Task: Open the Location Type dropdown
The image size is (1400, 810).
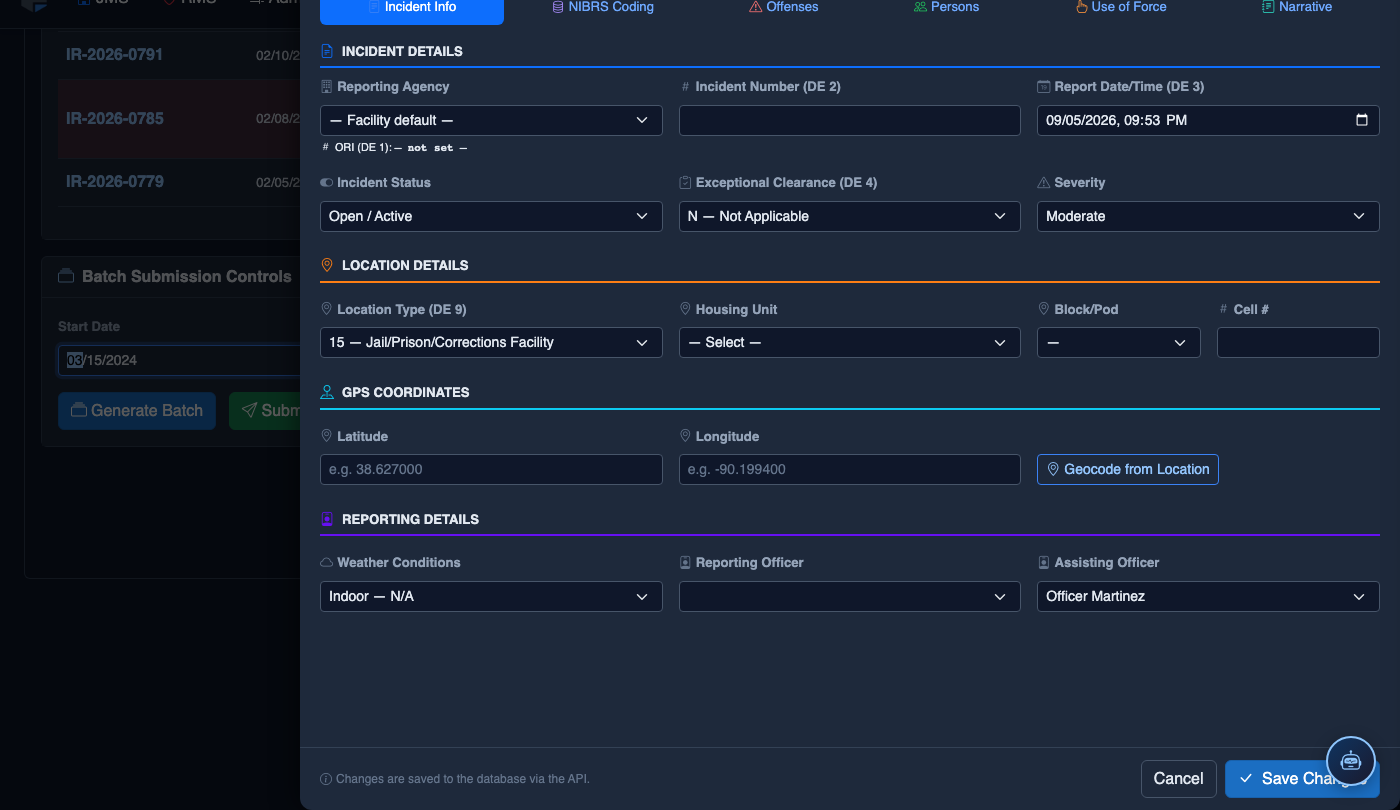Action: pos(491,342)
